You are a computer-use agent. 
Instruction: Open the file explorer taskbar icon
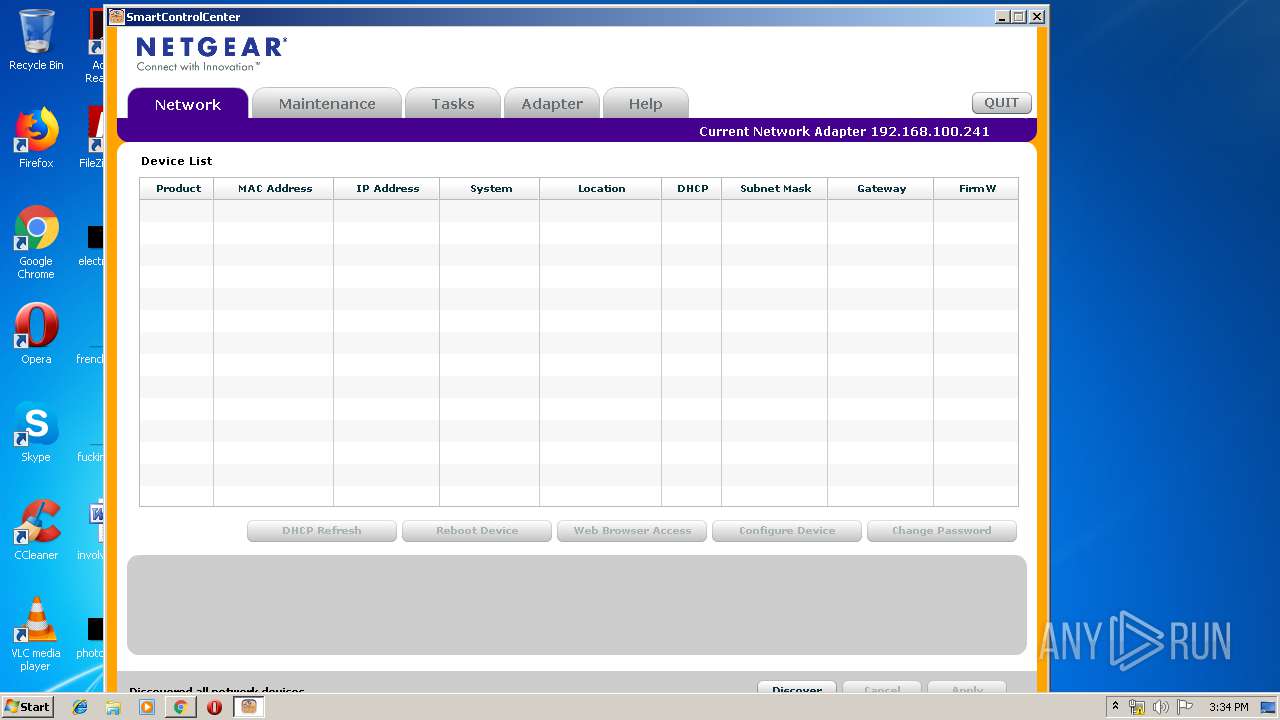tap(113, 707)
